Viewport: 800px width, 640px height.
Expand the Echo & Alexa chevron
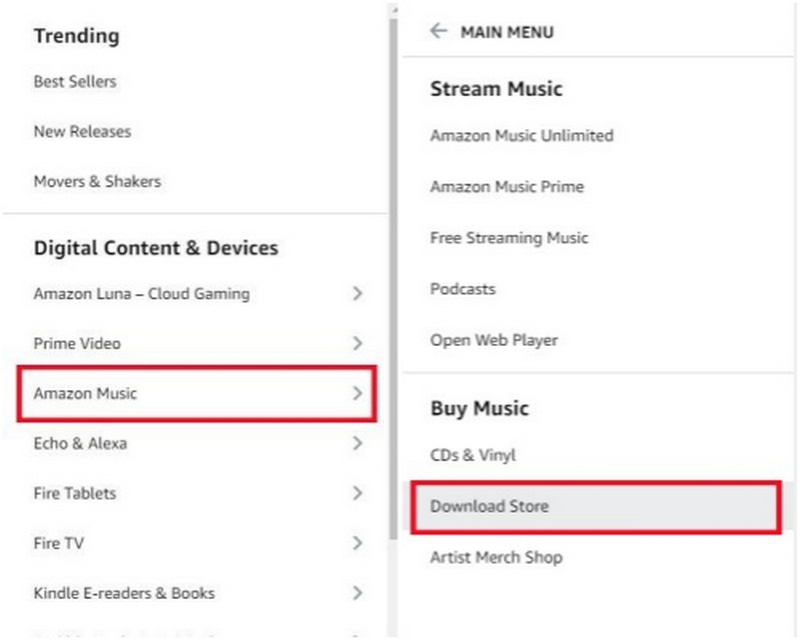point(358,444)
